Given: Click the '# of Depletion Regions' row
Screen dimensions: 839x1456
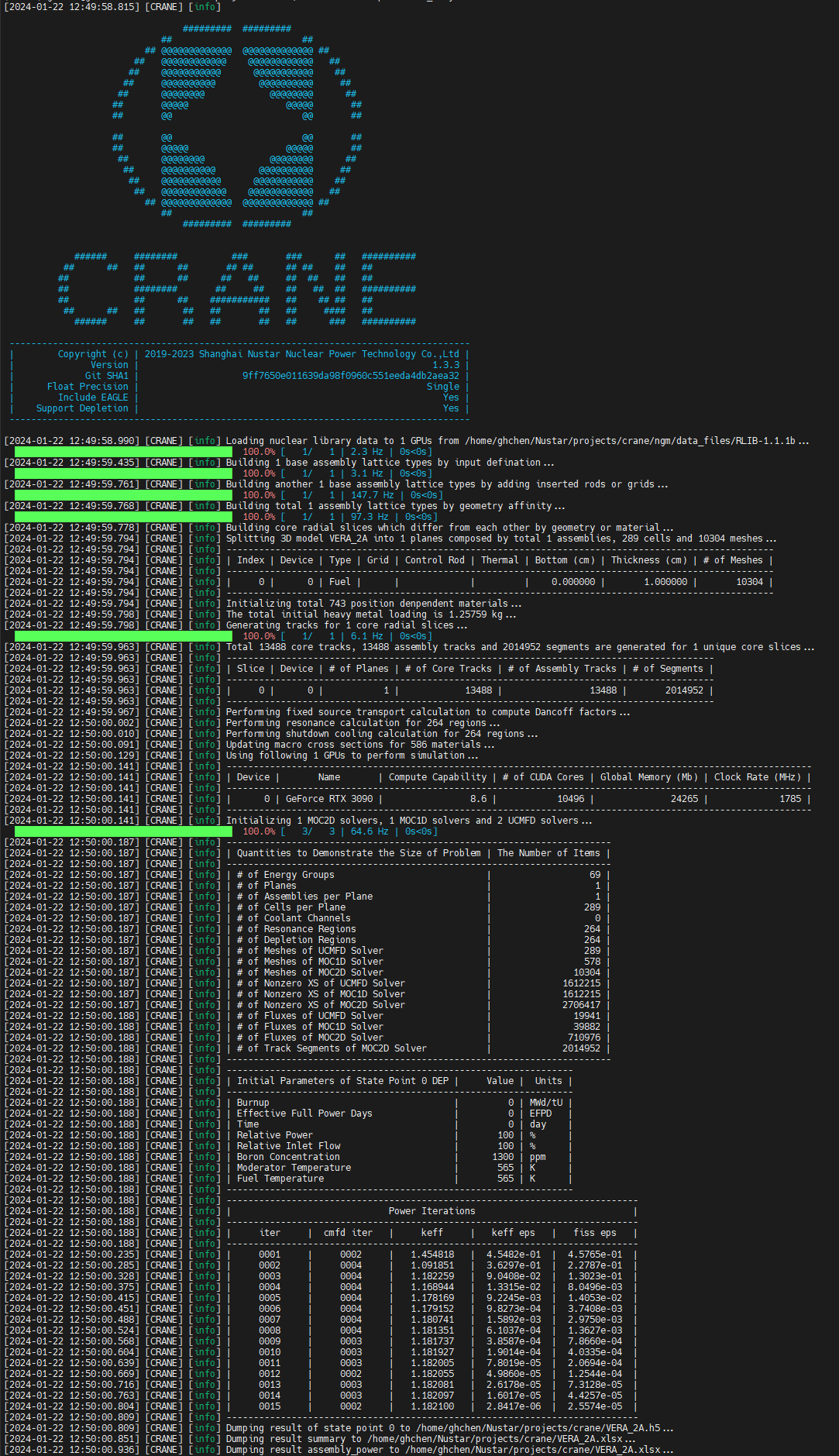Looking at the screenshot, I should (419, 940).
